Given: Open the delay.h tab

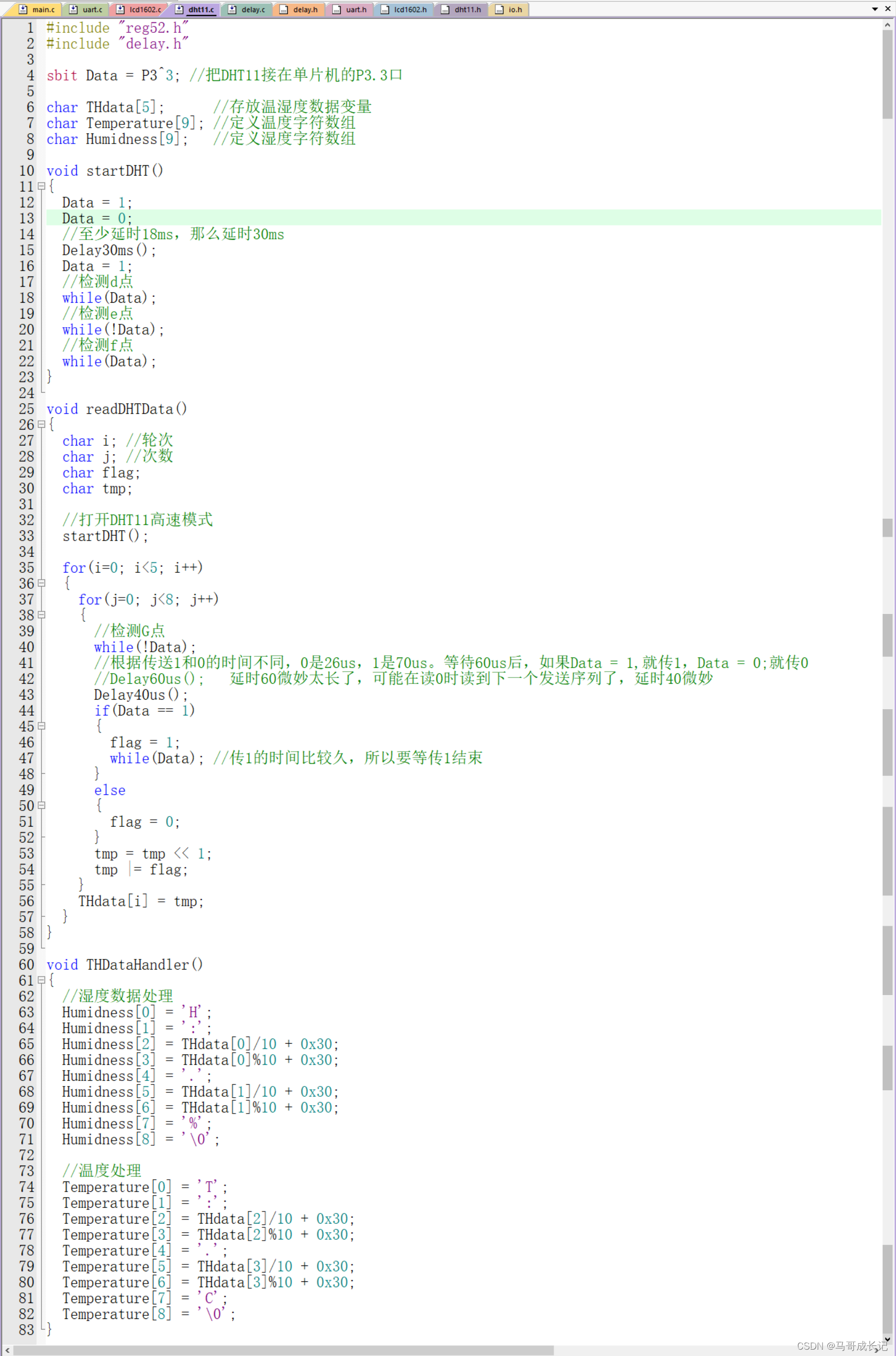Looking at the screenshot, I should pos(300,9).
